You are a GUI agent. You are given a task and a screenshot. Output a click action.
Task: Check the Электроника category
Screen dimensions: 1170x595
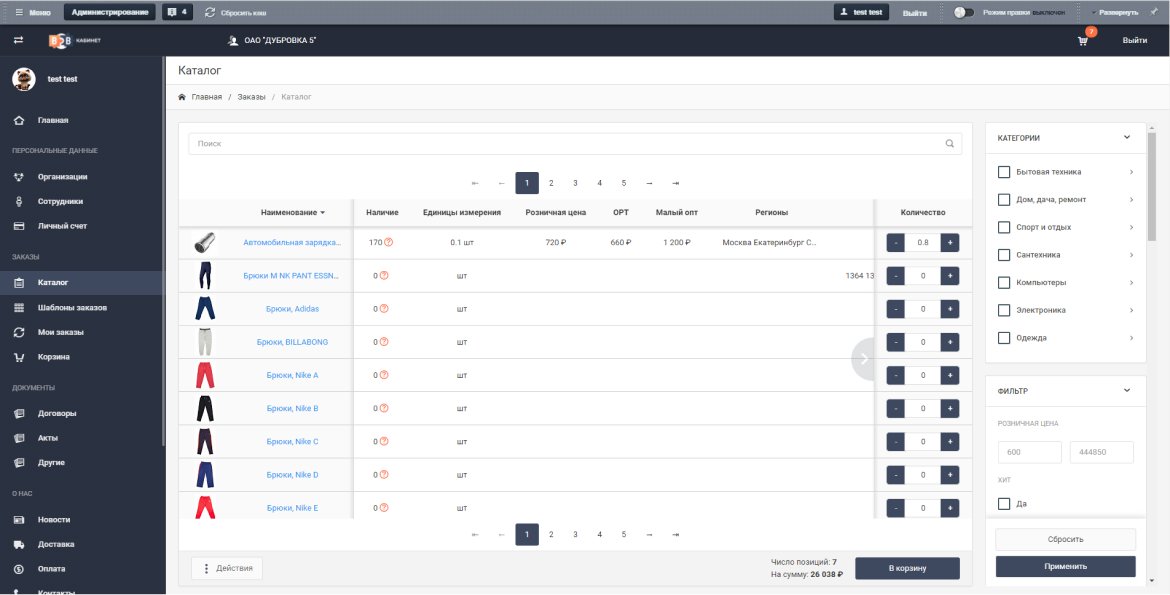pos(1004,310)
